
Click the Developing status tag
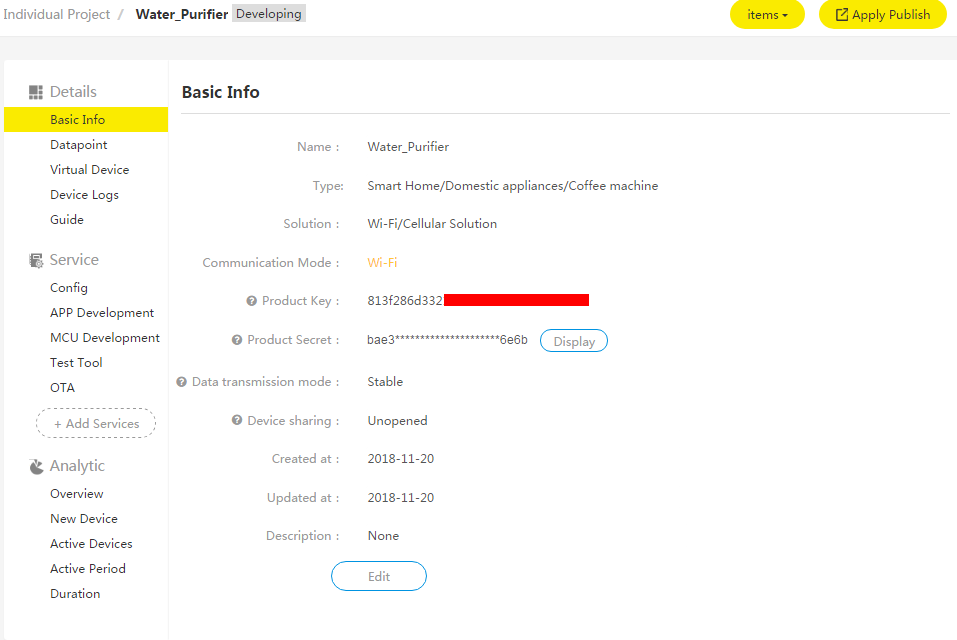(x=267, y=14)
